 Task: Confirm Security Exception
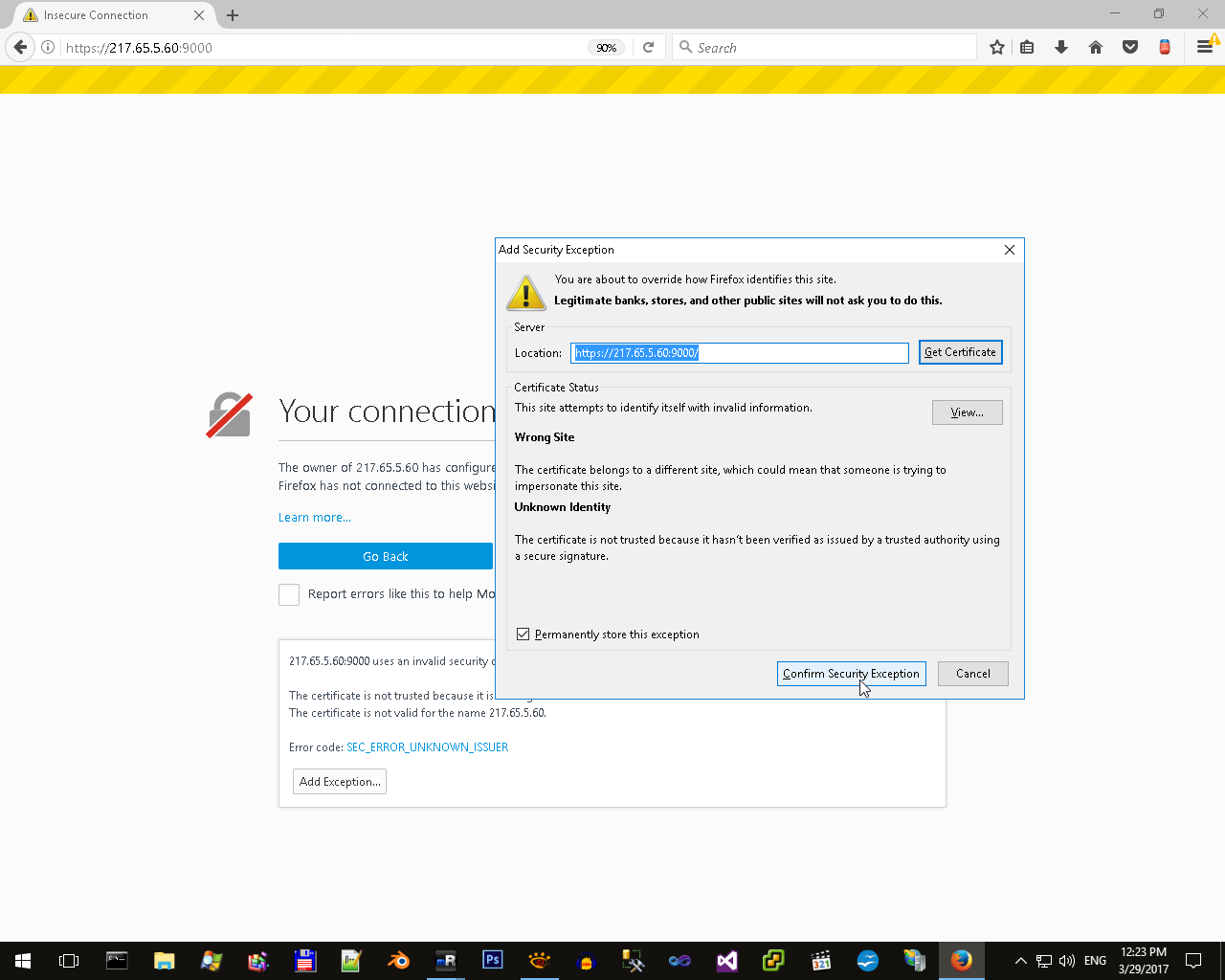(x=851, y=674)
